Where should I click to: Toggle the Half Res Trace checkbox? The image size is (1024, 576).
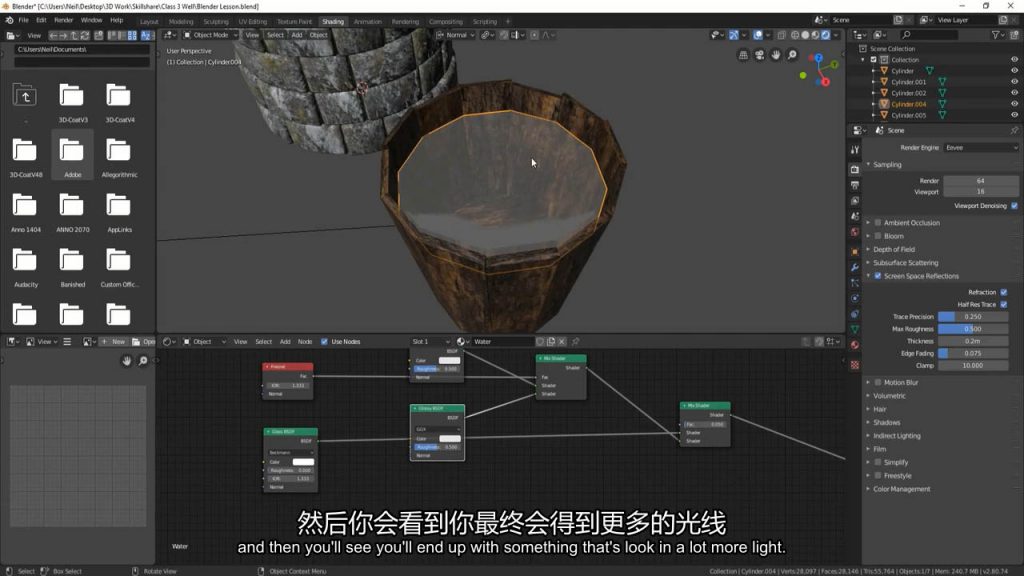pyautogui.click(x=1004, y=304)
